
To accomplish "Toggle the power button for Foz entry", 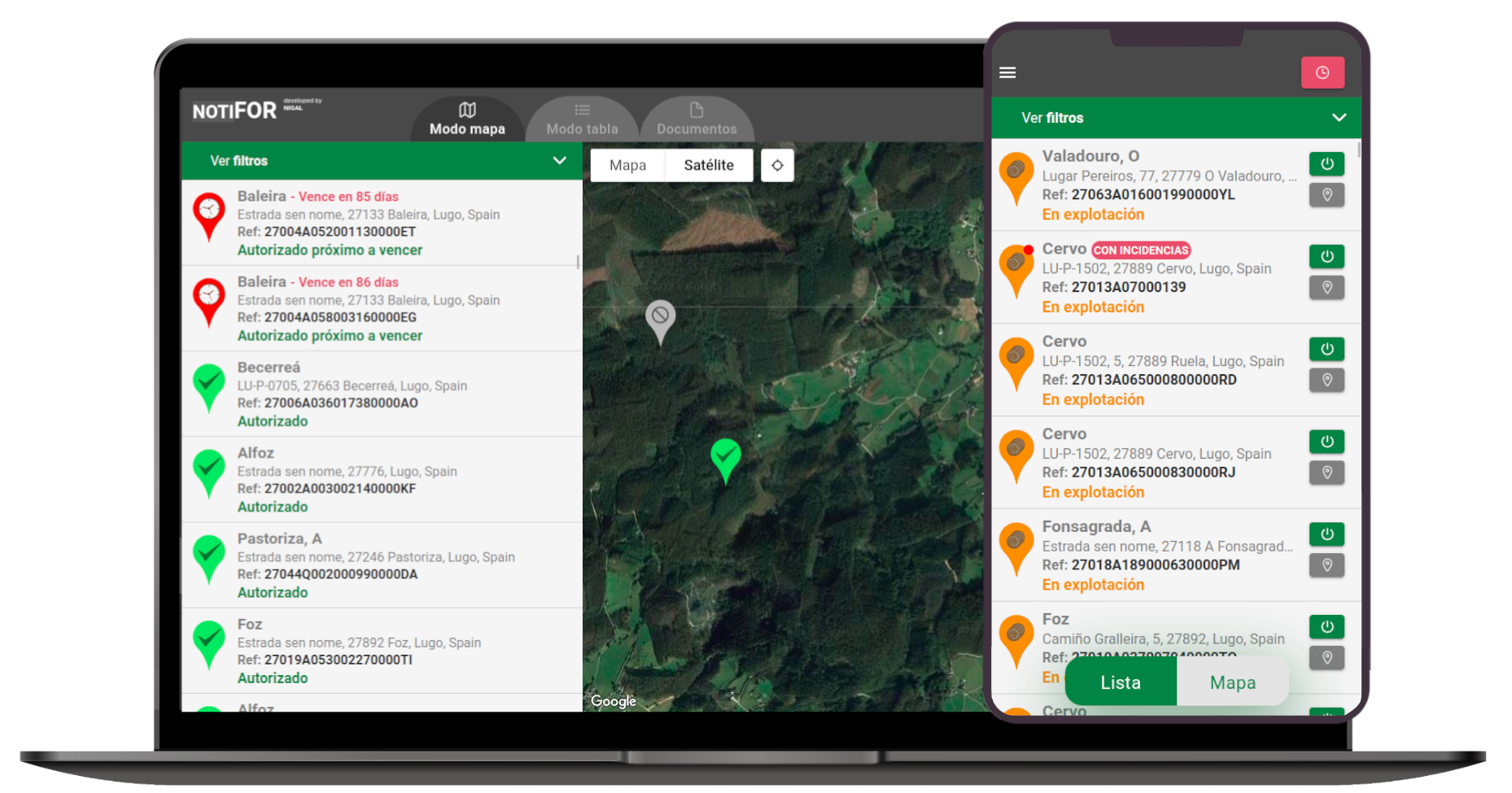I will [1326, 627].
